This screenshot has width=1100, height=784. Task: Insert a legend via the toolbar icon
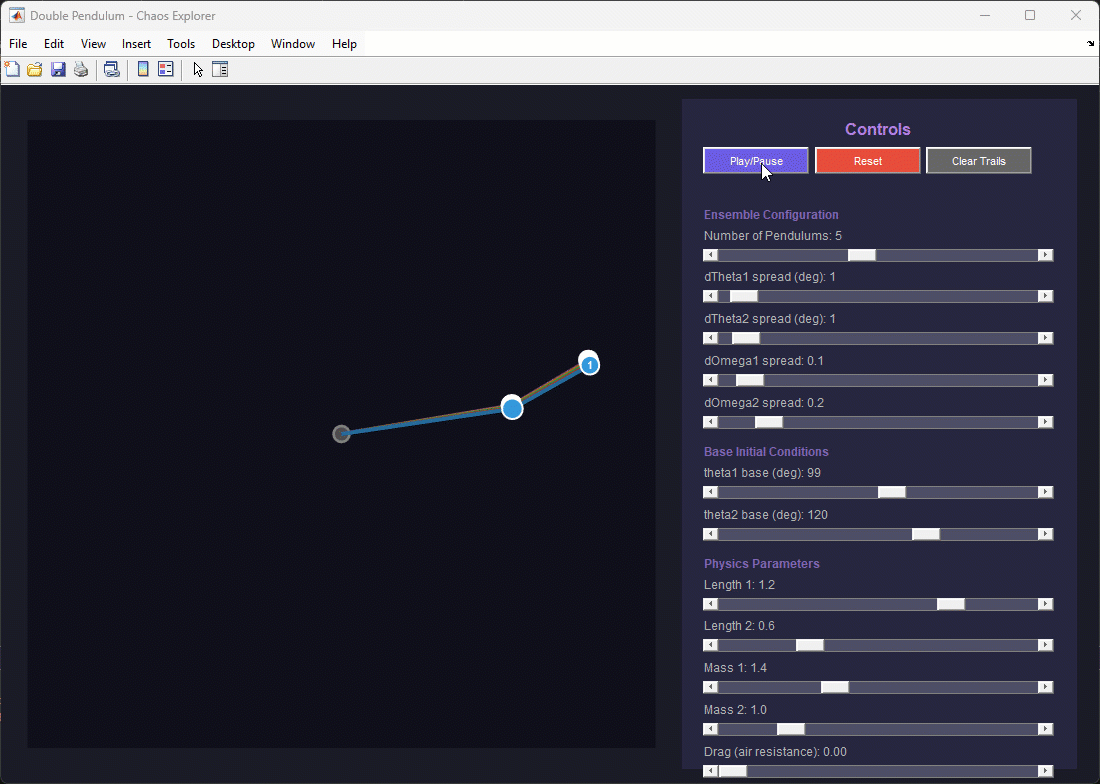[x=164, y=69]
